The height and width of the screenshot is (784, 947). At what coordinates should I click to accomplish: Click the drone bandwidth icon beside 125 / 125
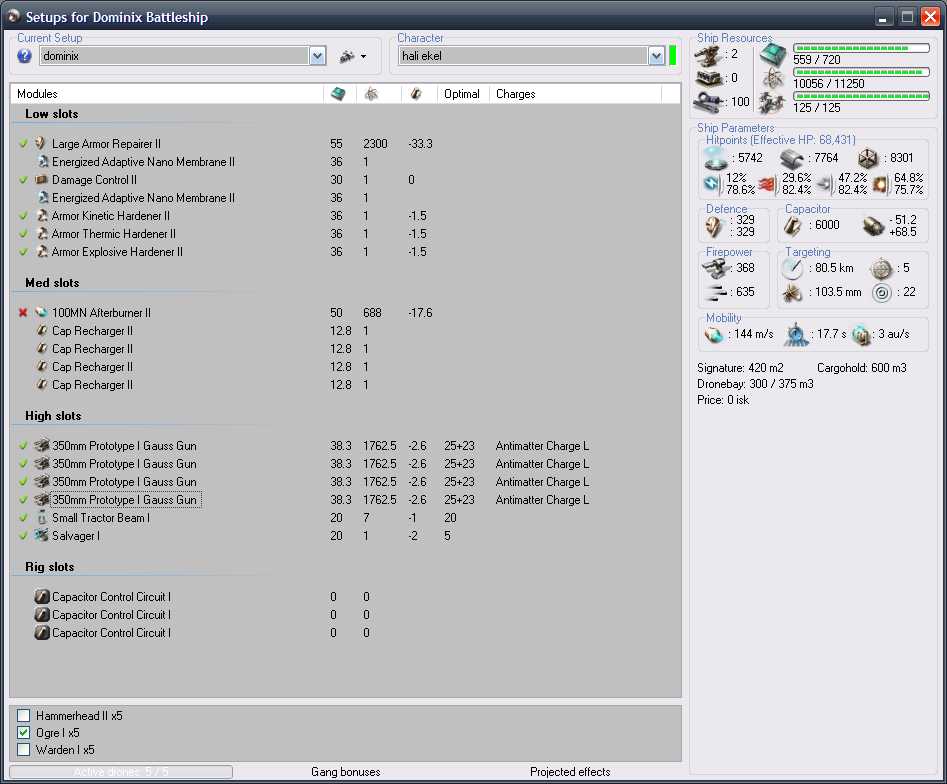click(772, 102)
